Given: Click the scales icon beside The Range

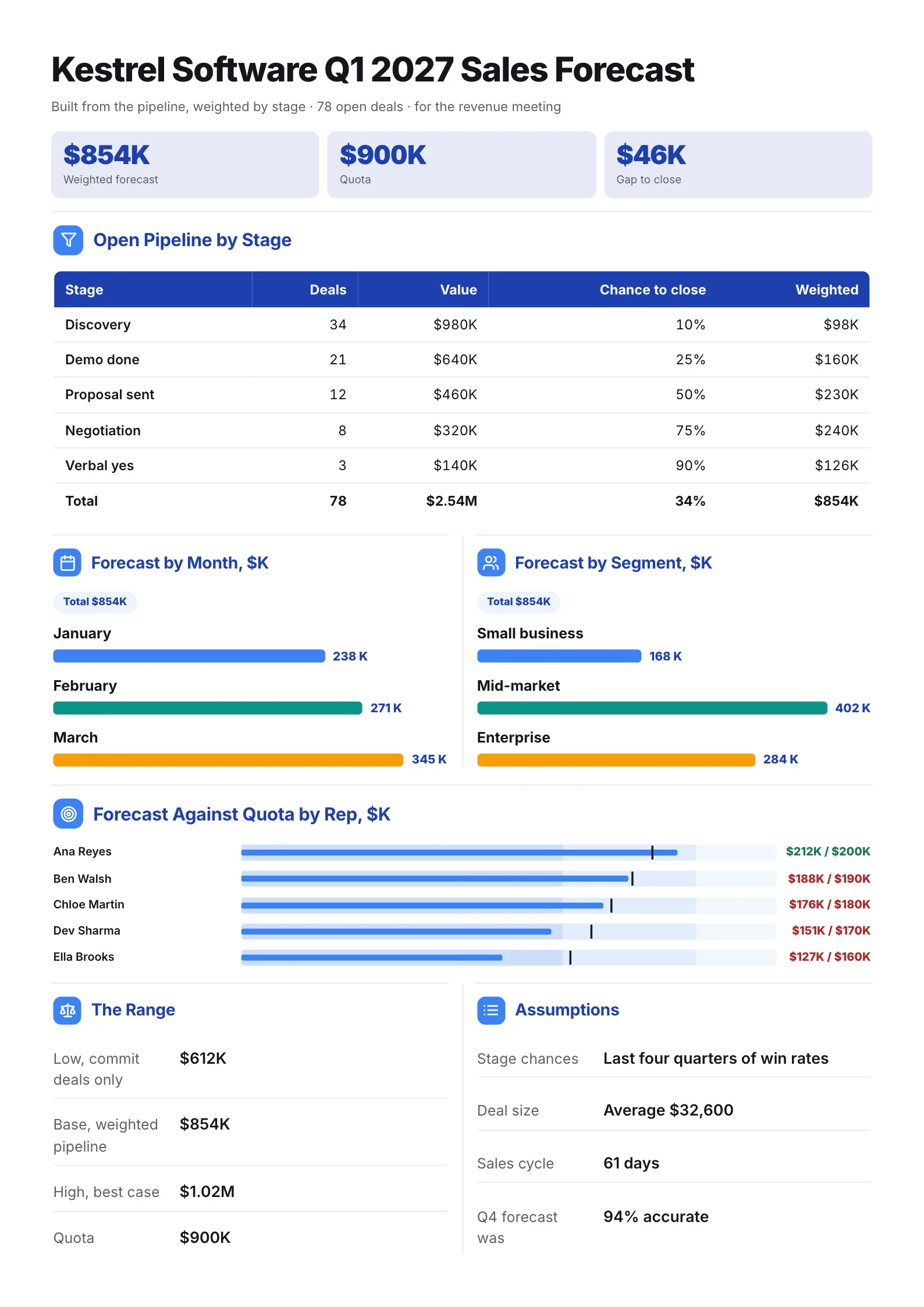Looking at the screenshot, I should coord(67,1010).
